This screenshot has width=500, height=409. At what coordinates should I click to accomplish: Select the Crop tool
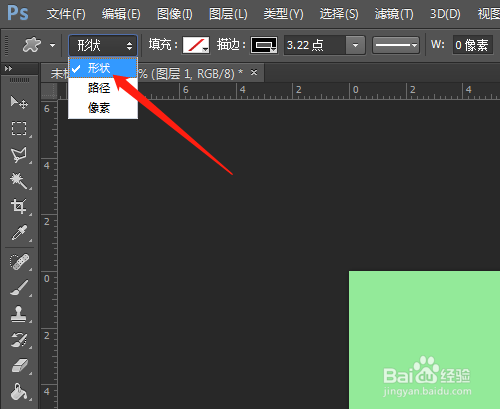[x=19, y=206]
